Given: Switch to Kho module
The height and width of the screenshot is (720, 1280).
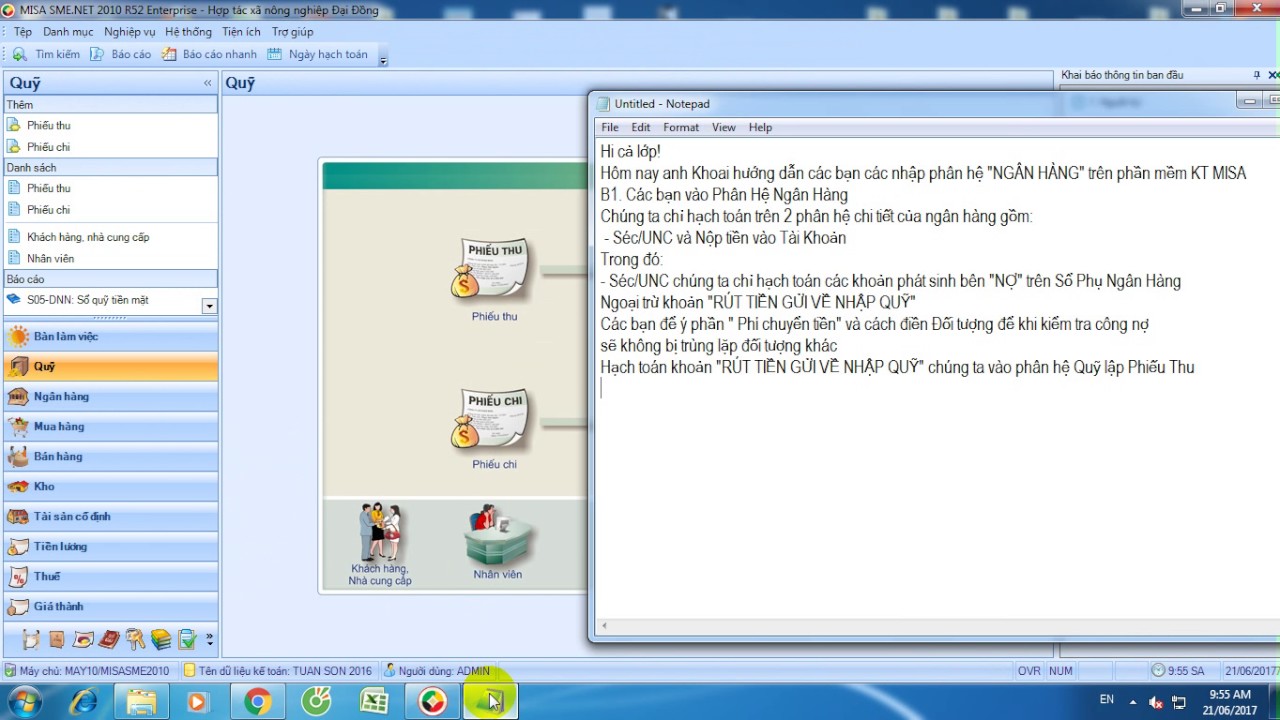Looking at the screenshot, I should (110, 487).
